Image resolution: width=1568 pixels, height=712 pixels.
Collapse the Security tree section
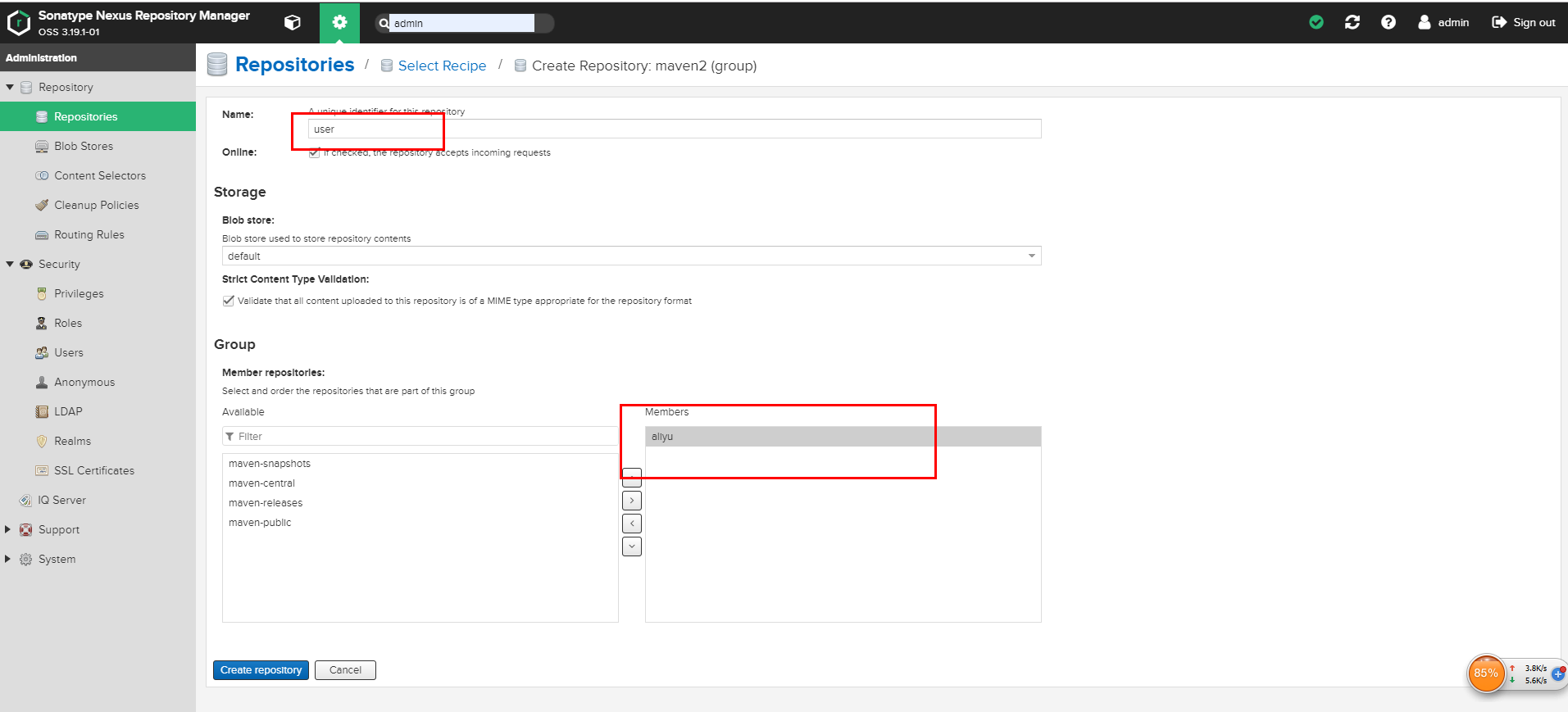coord(10,264)
